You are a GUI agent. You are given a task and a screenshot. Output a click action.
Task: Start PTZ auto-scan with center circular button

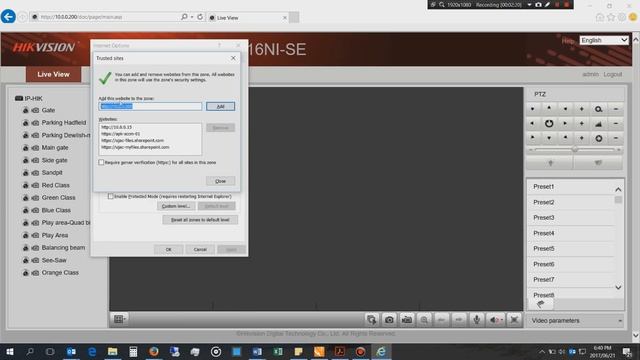pos(549,123)
